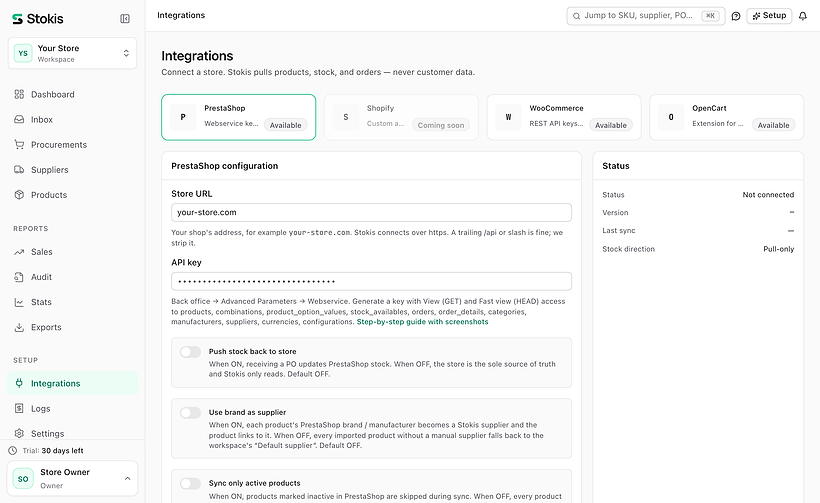Expand the Store Owner account menu
This screenshot has height=503, width=820.
pos(72,478)
